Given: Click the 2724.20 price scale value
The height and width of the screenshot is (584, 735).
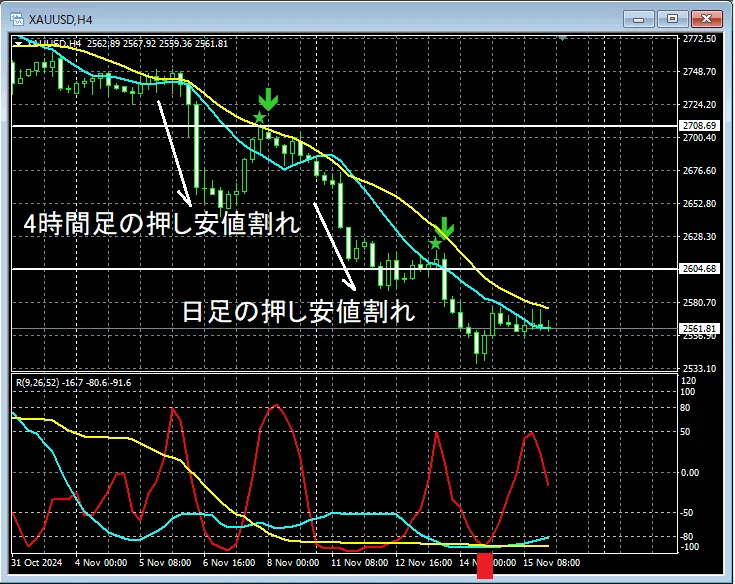Looking at the screenshot, I should coord(699,105).
